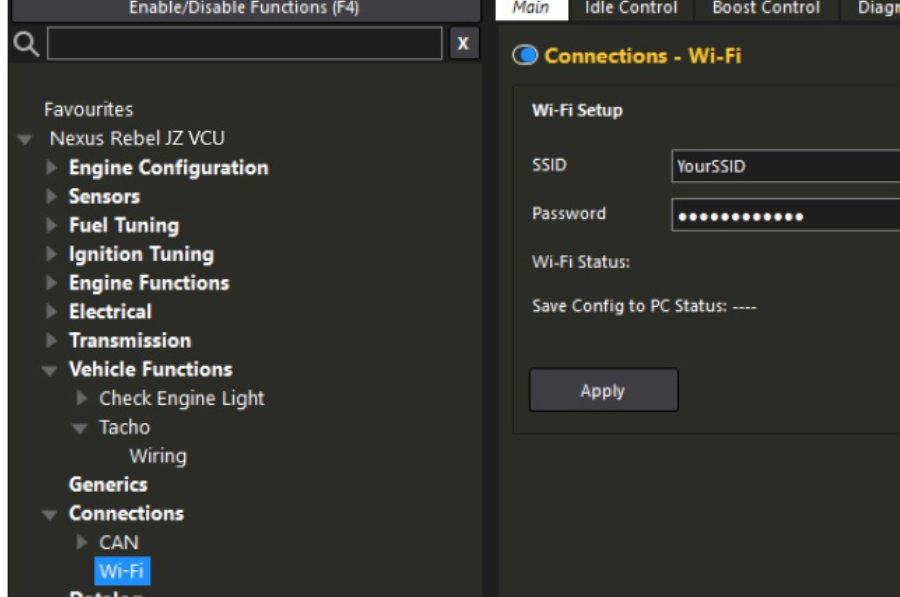This screenshot has height=597, width=900.
Task: Expand the Engine Configuration tree node
Action: [52, 168]
